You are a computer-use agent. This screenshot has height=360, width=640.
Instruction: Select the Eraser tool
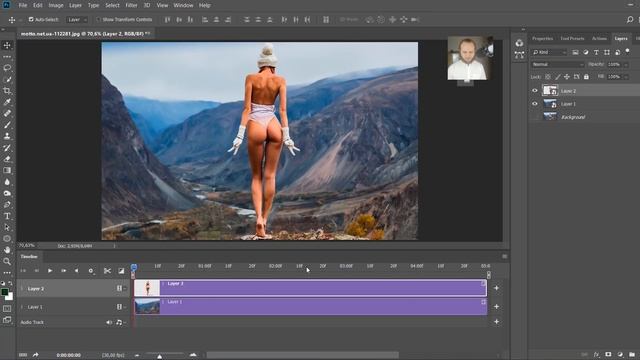coord(7,159)
